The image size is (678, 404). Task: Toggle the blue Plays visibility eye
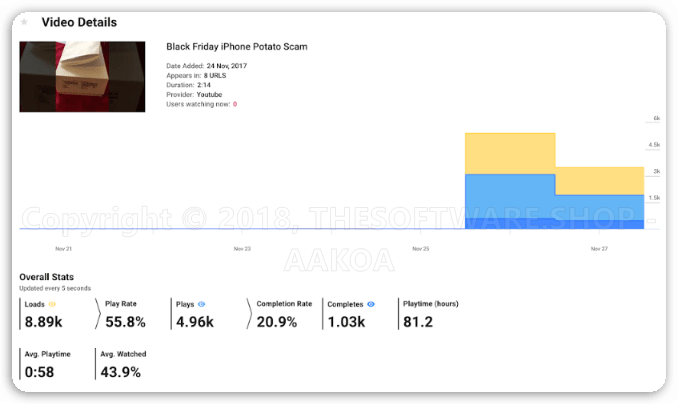pyautogui.click(x=202, y=303)
